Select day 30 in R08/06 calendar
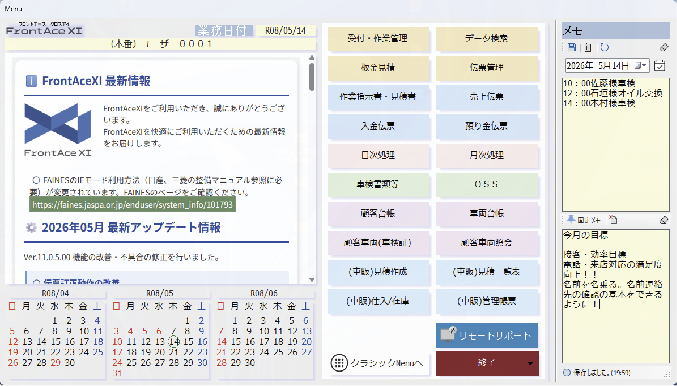 pyautogui.click(x=250, y=362)
